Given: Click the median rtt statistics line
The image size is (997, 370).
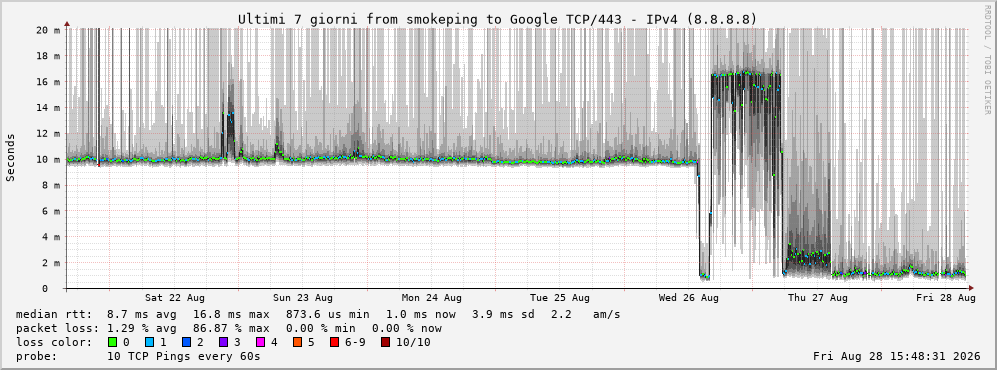Looking at the screenshot, I should pos(318,314).
